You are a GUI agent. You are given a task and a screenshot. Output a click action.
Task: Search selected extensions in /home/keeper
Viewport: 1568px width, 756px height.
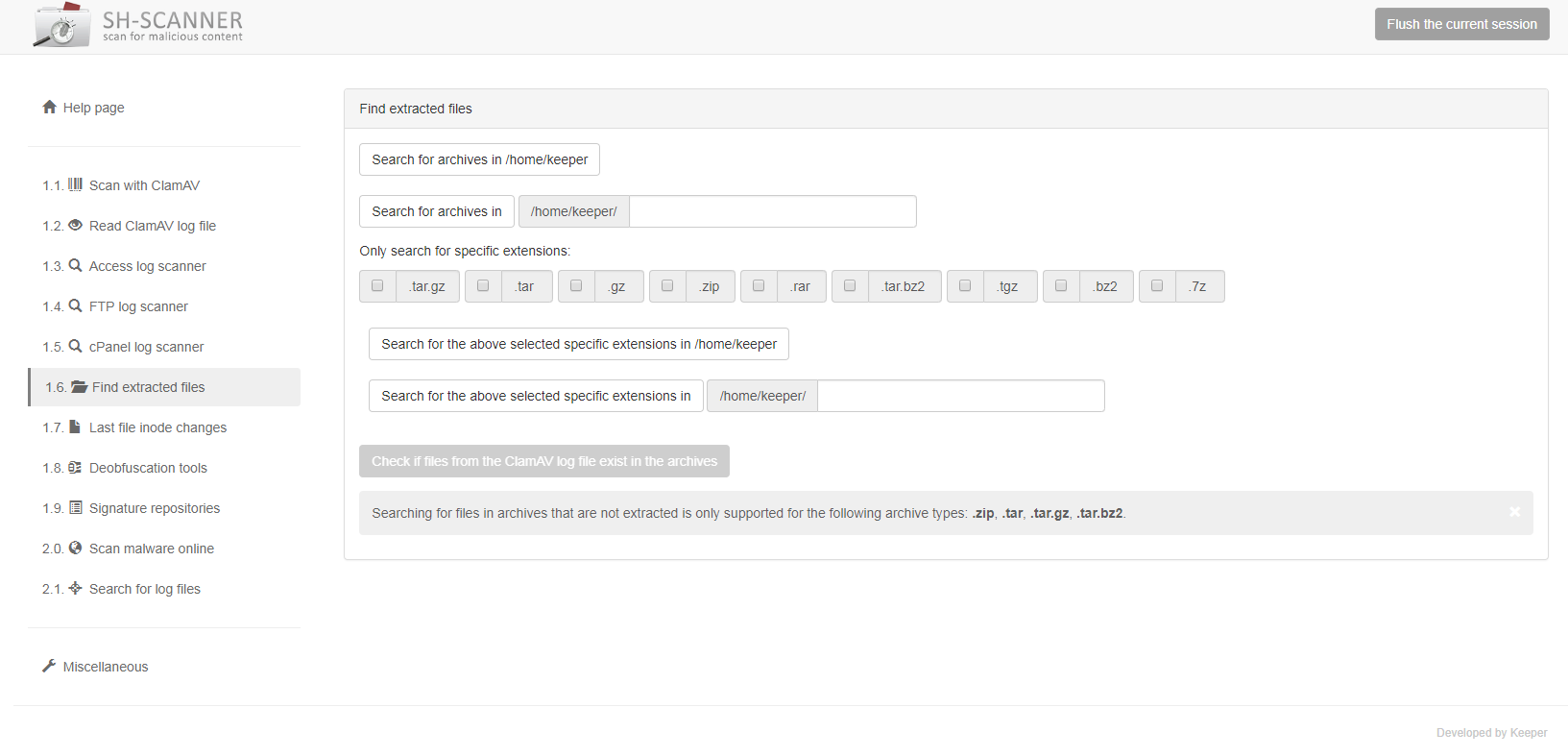coord(579,344)
